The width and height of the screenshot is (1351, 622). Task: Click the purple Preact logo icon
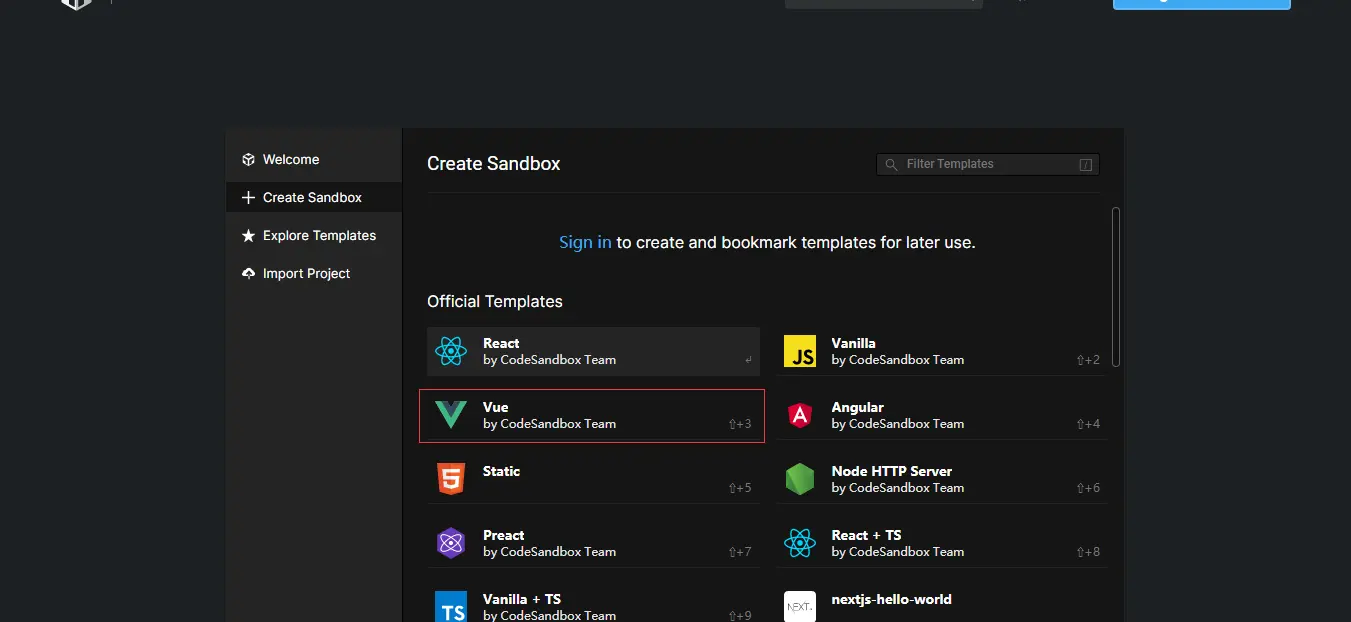coord(451,543)
